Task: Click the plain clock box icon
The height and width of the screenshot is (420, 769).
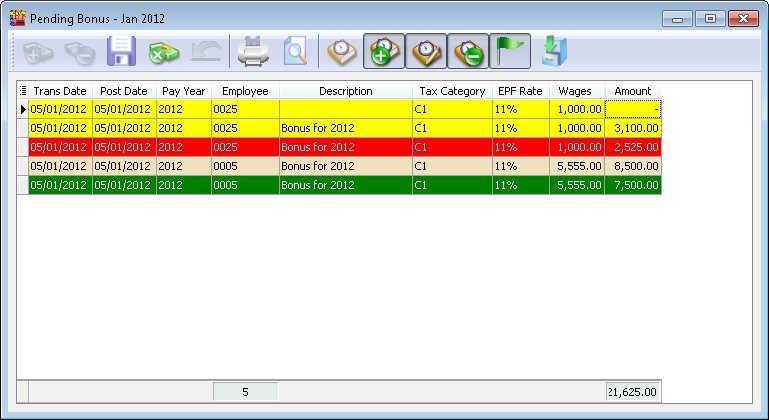Action: (x=342, y=51)
